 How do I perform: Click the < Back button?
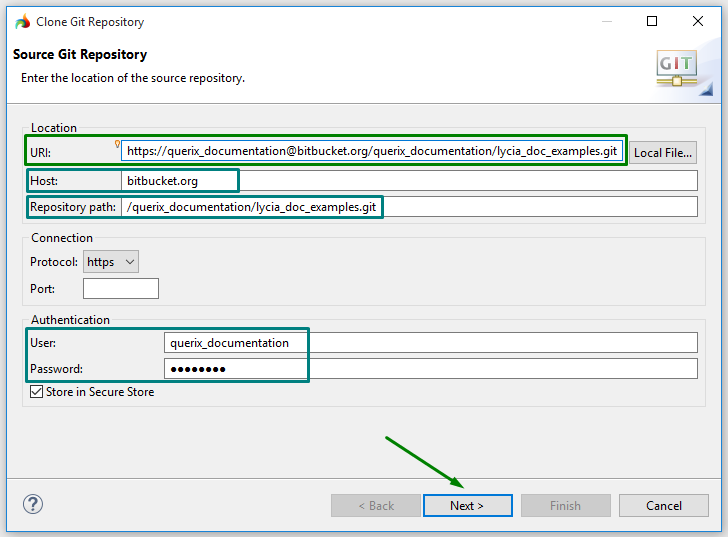tap(376, 506)
